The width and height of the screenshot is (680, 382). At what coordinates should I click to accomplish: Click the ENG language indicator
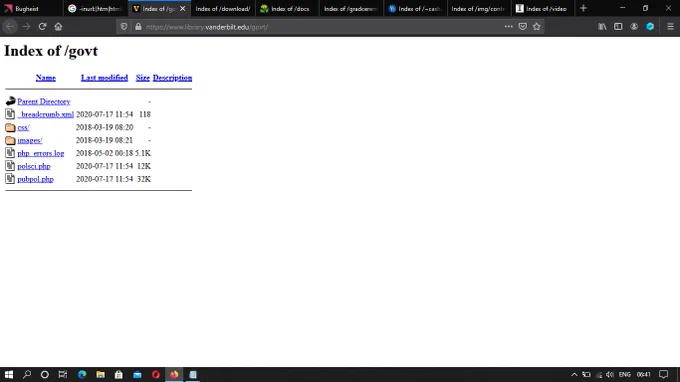(x=624, y=375)
